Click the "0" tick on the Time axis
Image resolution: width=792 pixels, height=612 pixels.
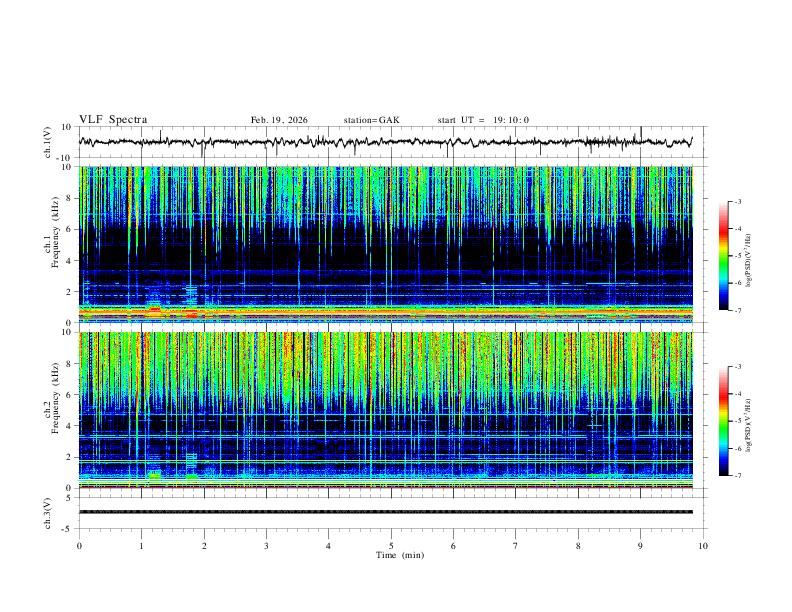point(79,546)
